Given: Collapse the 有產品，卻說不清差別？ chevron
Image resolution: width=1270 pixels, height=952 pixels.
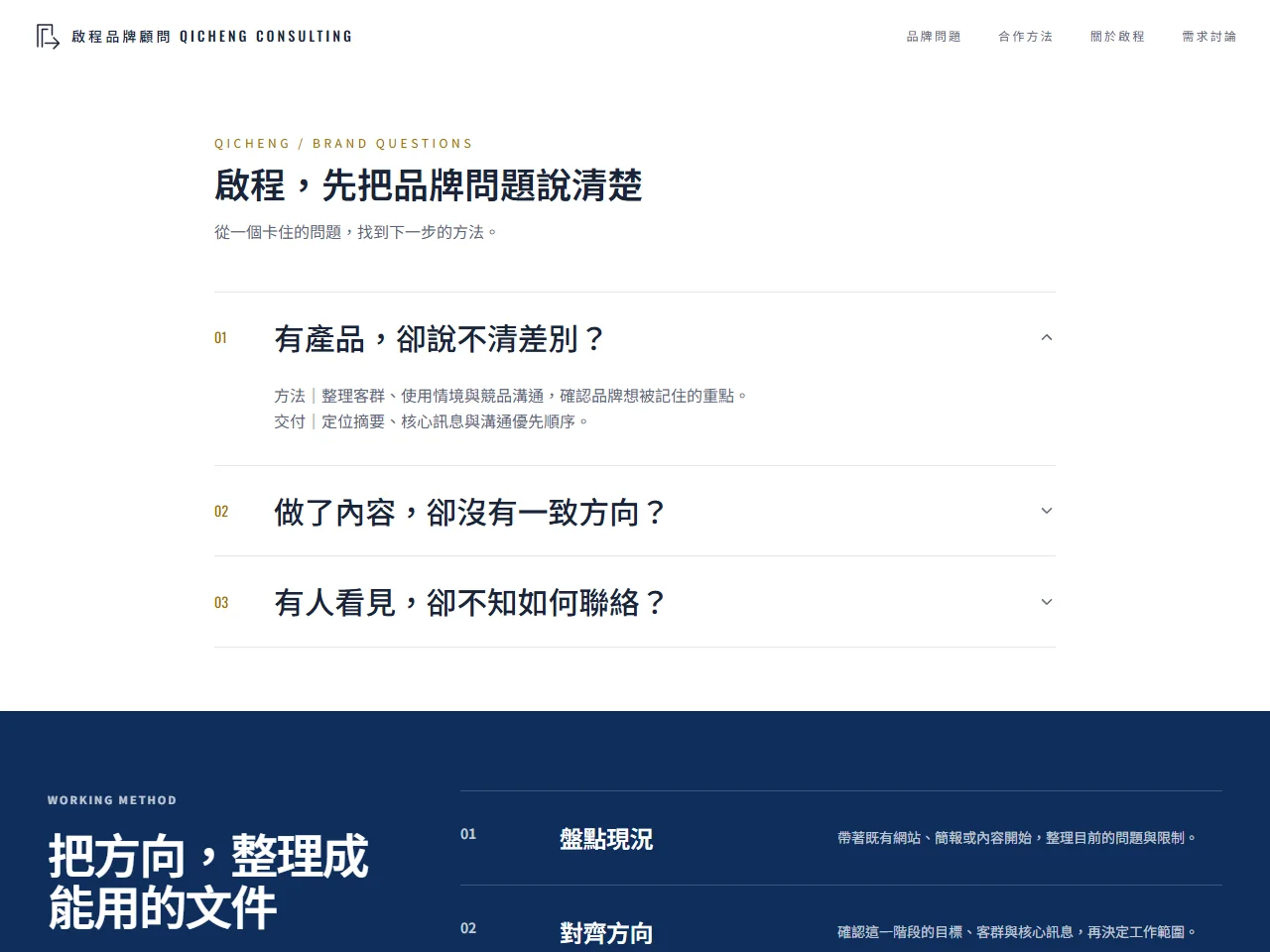Looking at the screenshot, I should [x=1046, y=338].
